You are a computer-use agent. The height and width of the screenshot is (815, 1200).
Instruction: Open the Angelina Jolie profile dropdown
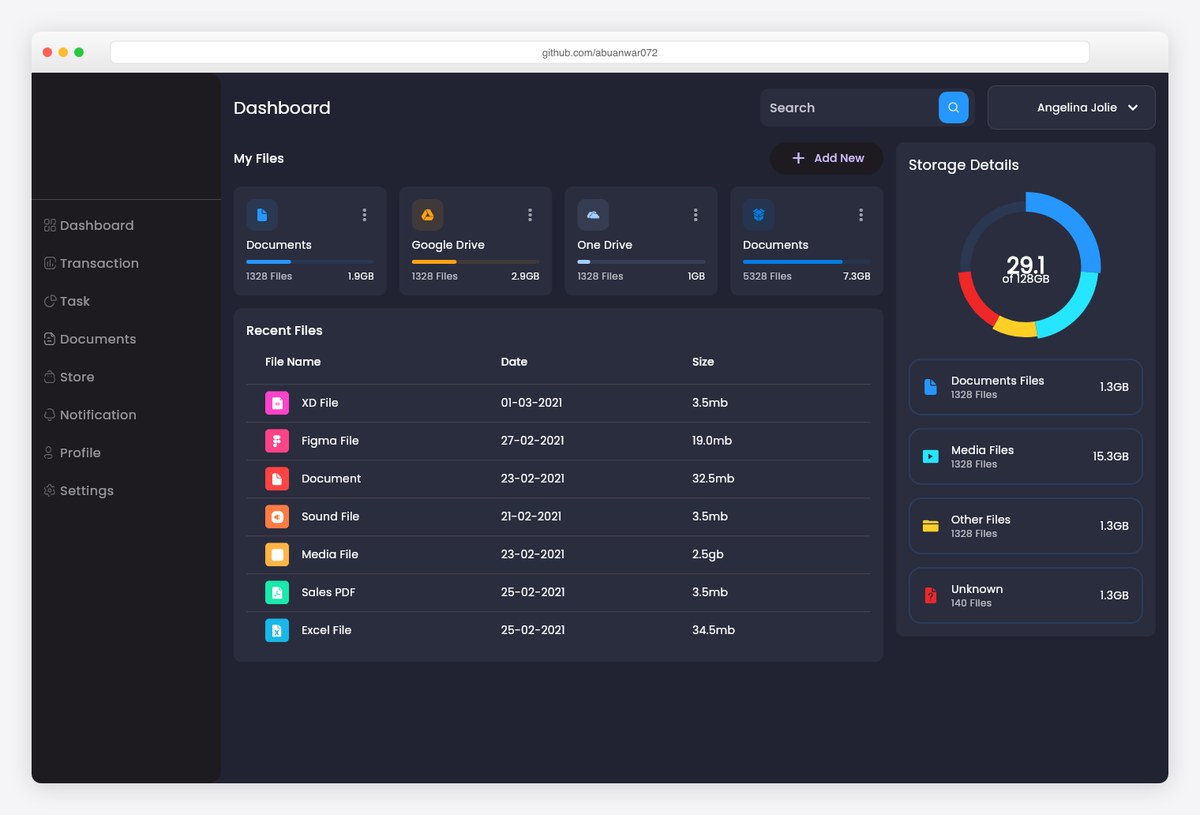pos(1071,107)
